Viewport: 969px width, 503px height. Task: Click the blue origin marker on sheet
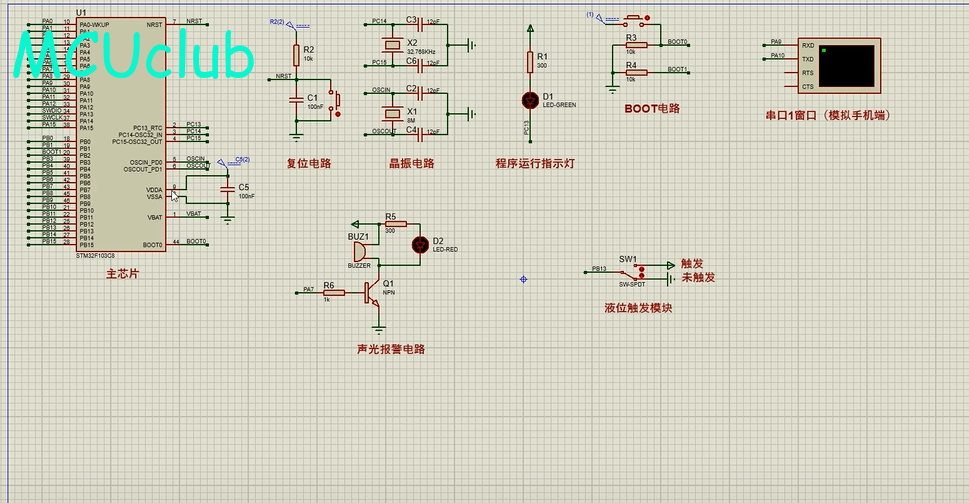click(x=523, y=279)
